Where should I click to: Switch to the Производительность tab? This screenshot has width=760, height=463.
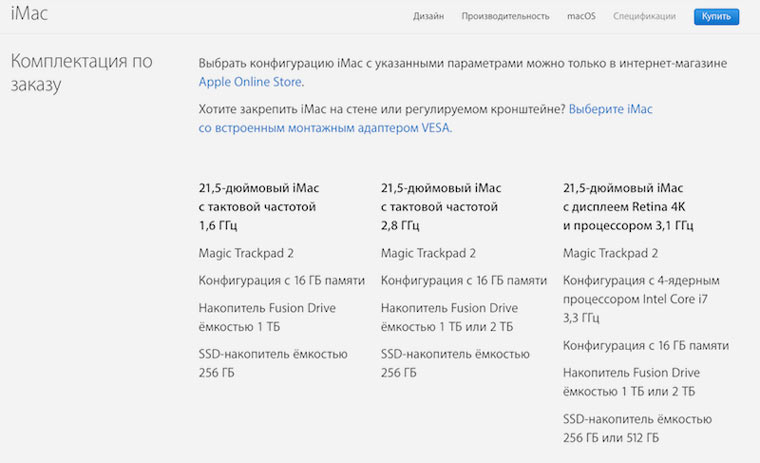(x=505, y=16)
